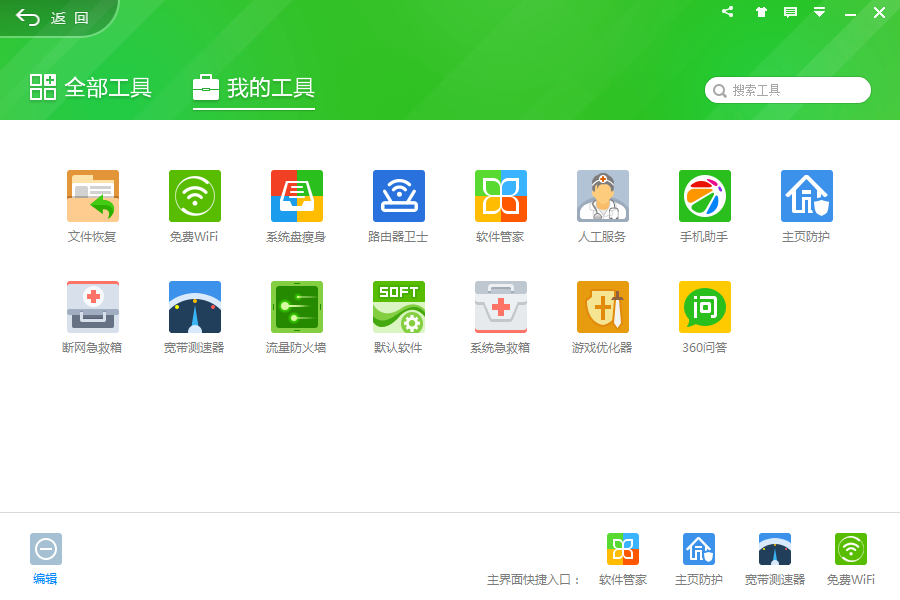
Task: Click the 宽带测速器 shortcut in the bottom bar
Action: coord(775,549)
